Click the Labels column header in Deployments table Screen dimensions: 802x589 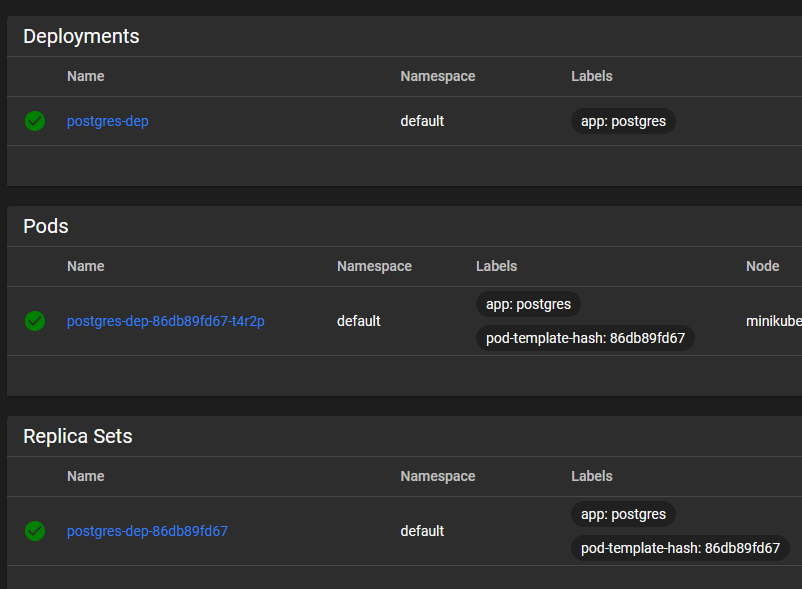click(x=592, y=76)
